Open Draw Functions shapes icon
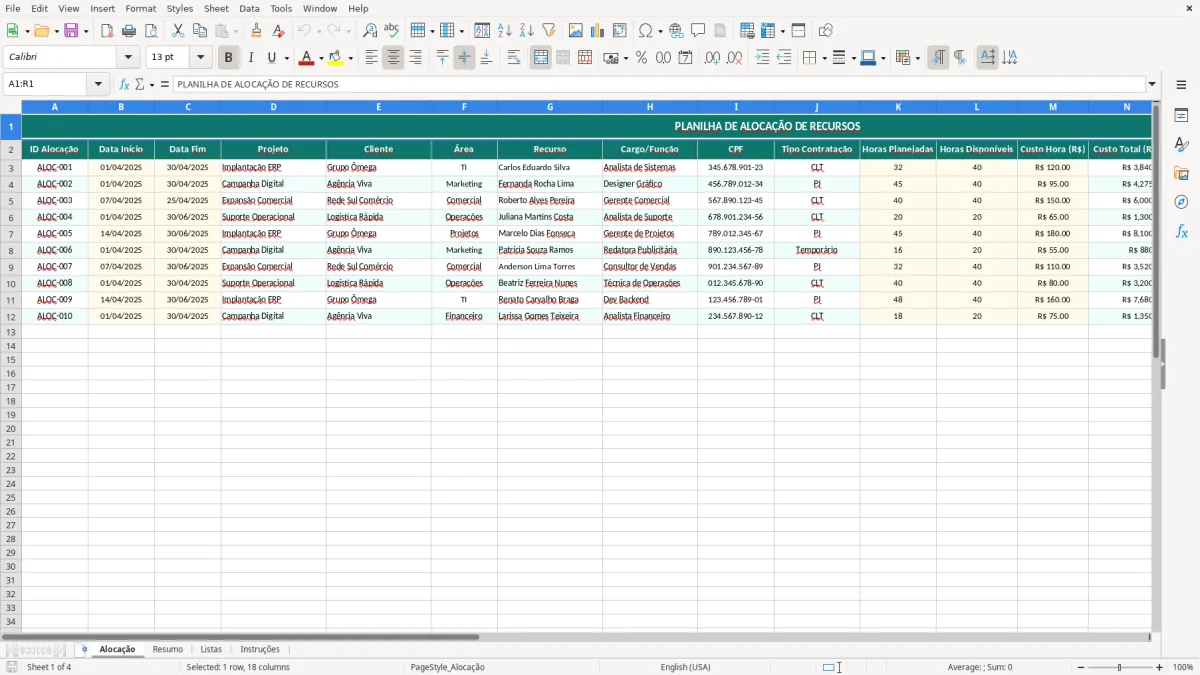 click(826, 31)
